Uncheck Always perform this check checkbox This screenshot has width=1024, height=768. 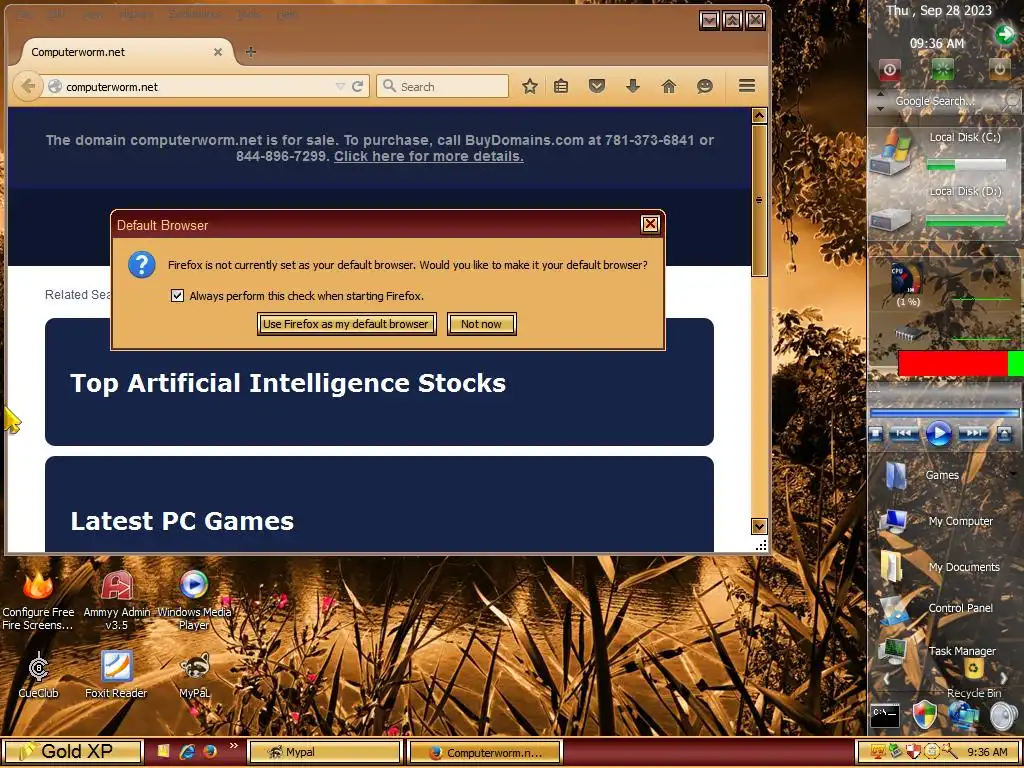pyautogui.click(x=177, y=296)
